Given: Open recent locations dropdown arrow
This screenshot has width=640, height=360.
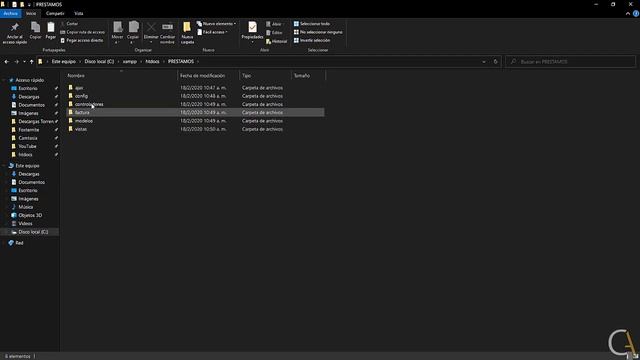Looking at the screenshot, I should [24, 62].
